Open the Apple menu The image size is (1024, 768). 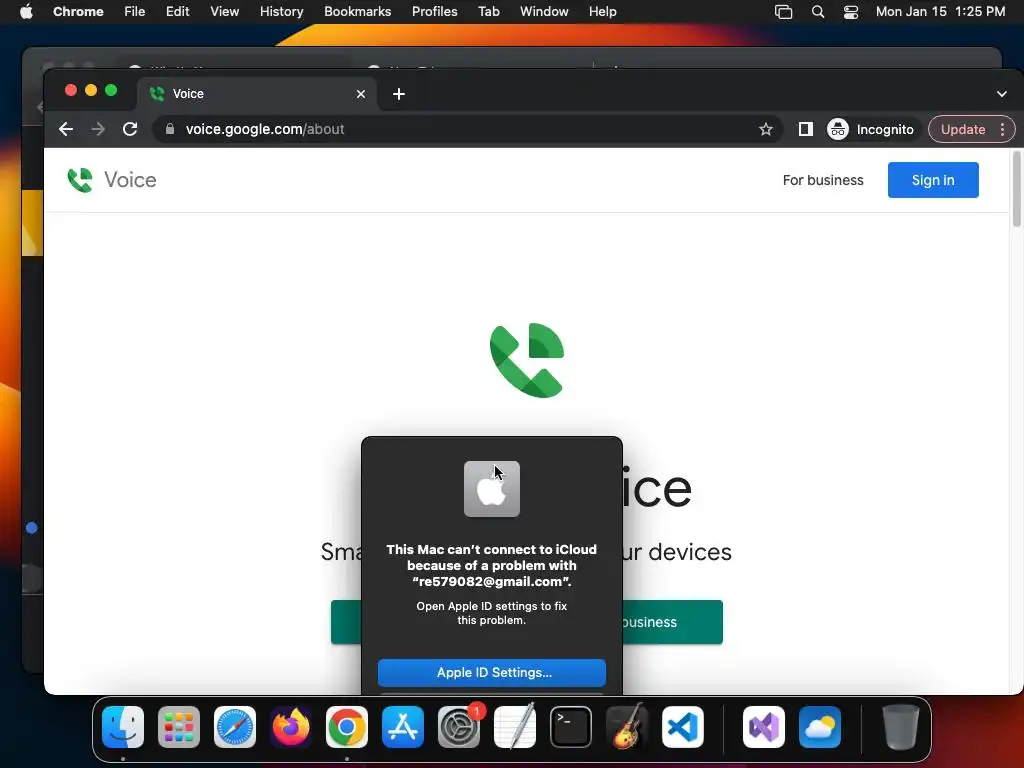(26, 12)
